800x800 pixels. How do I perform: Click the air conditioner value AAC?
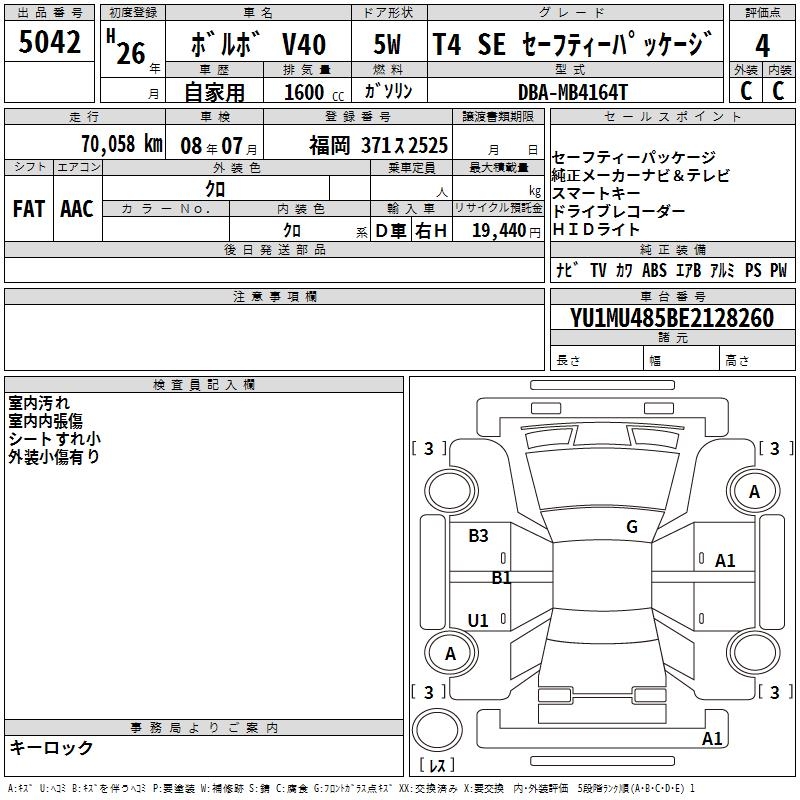point(77,209)
